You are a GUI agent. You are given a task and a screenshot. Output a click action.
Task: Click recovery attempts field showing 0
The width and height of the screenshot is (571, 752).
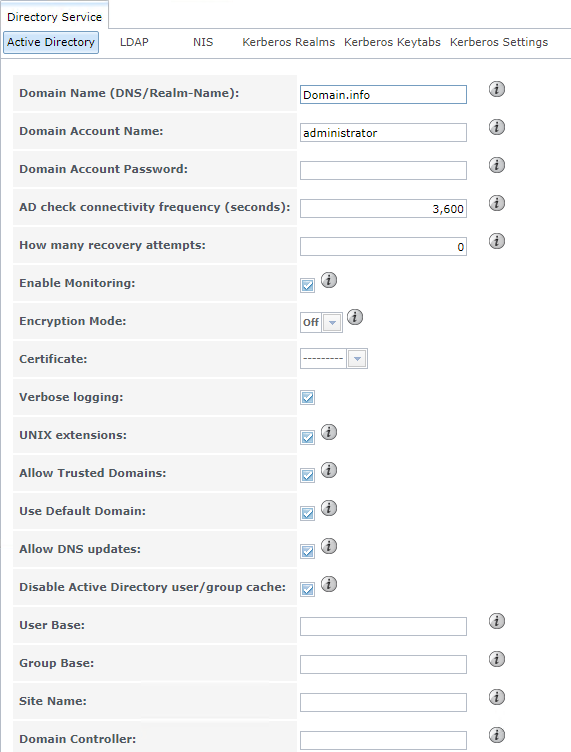coord(383,247)
